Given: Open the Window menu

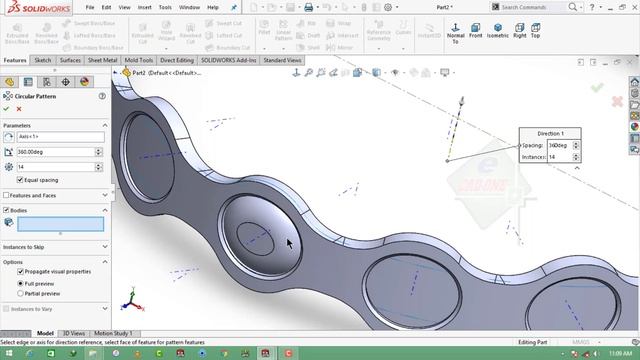Looking at the screenshot, I should (189, 7).
